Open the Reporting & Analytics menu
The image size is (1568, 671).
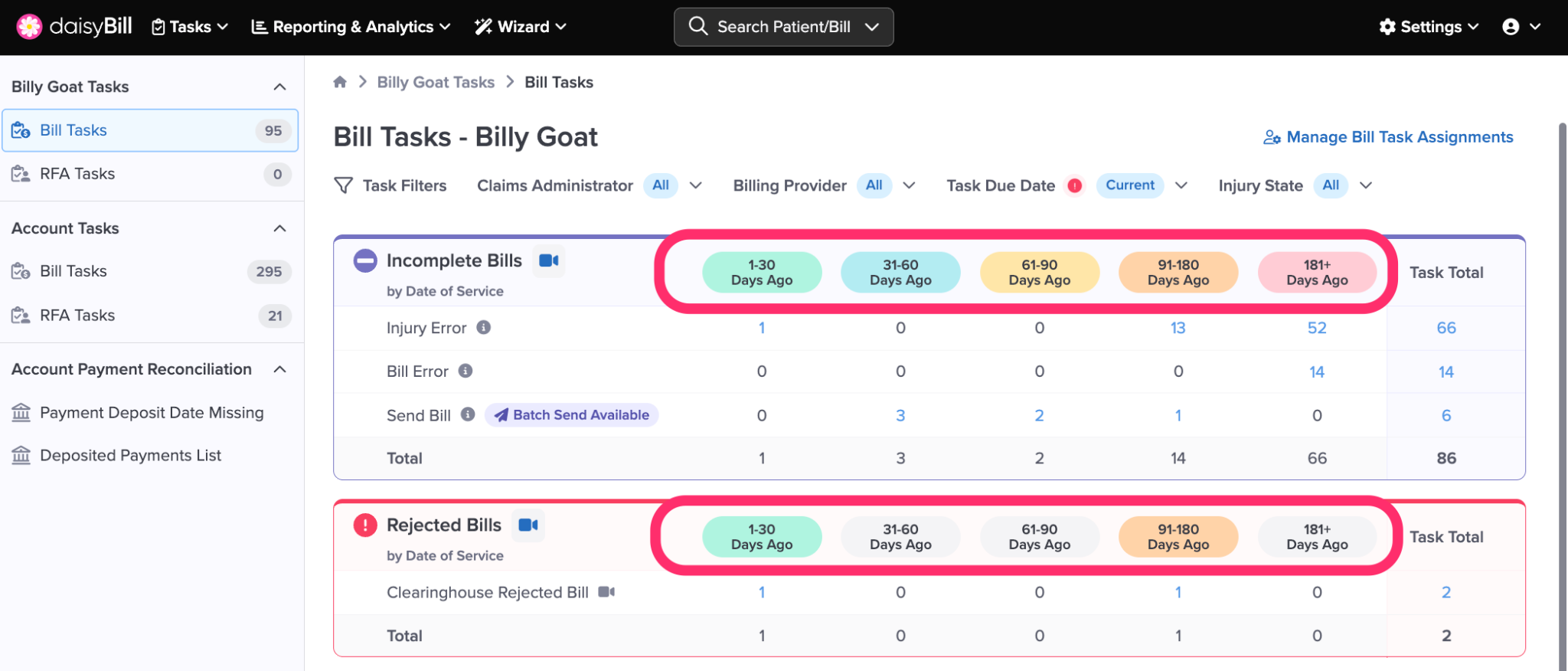(351, 27)
